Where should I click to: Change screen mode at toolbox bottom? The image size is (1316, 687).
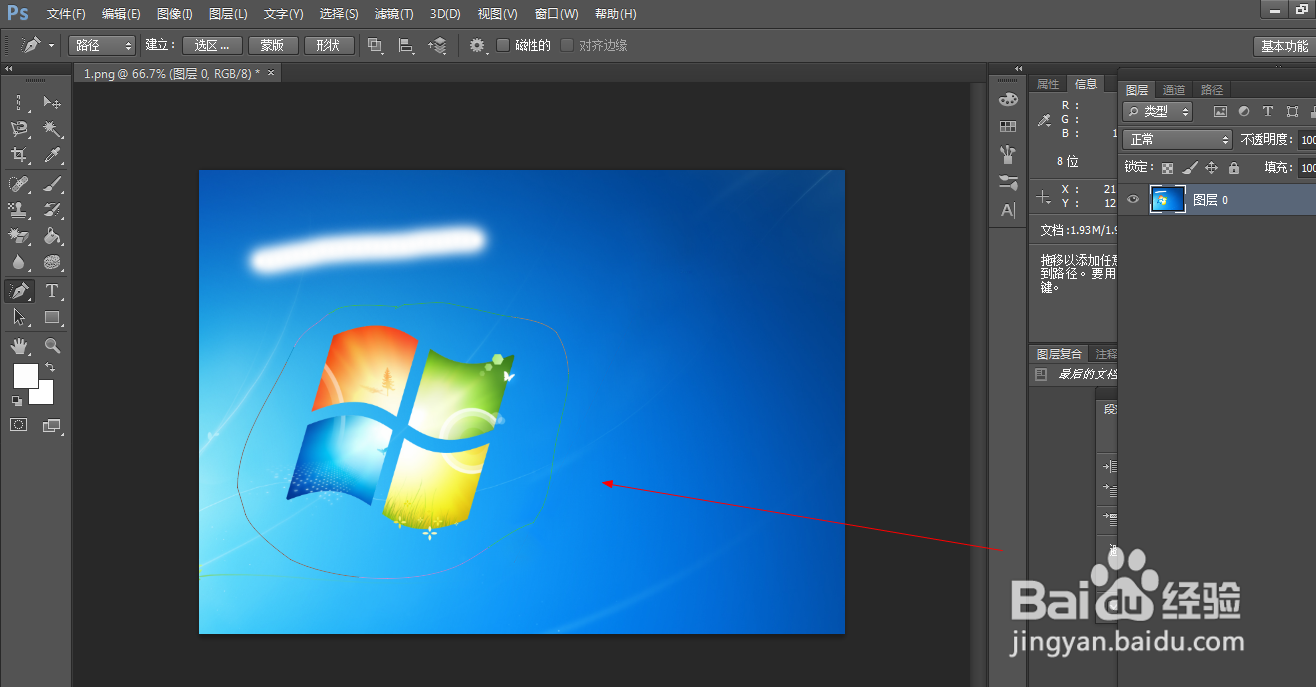click(x=52, y=425)
